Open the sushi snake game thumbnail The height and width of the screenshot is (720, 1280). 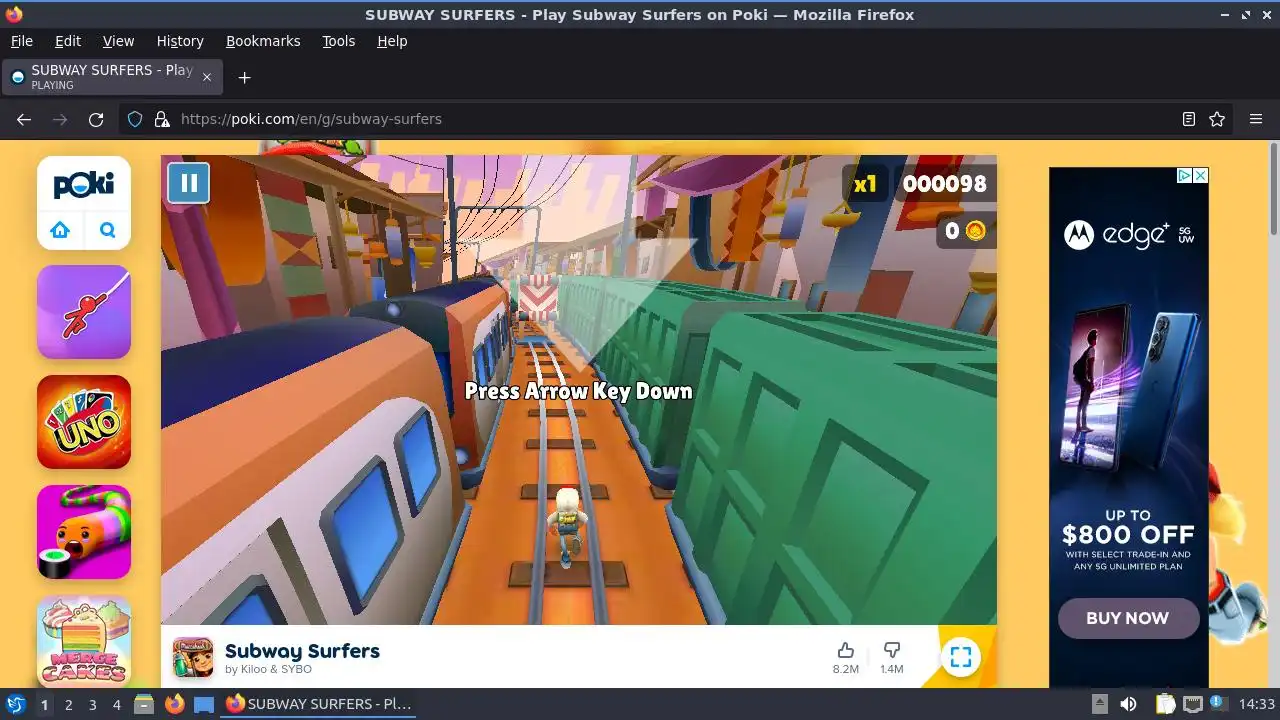[x=84, y=532]
